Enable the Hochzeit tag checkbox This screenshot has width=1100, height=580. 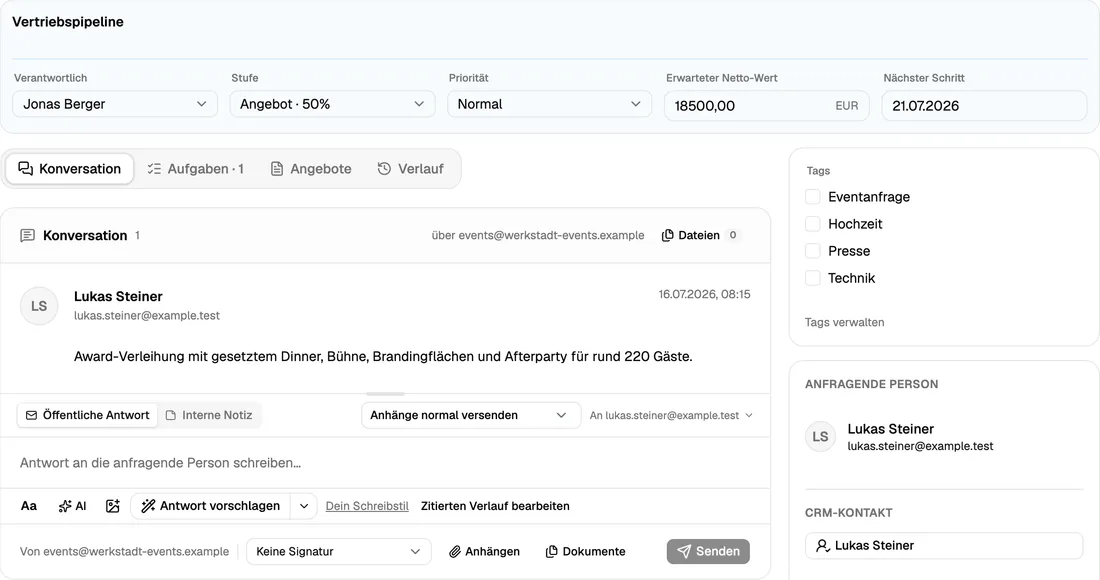pos(812,224)
